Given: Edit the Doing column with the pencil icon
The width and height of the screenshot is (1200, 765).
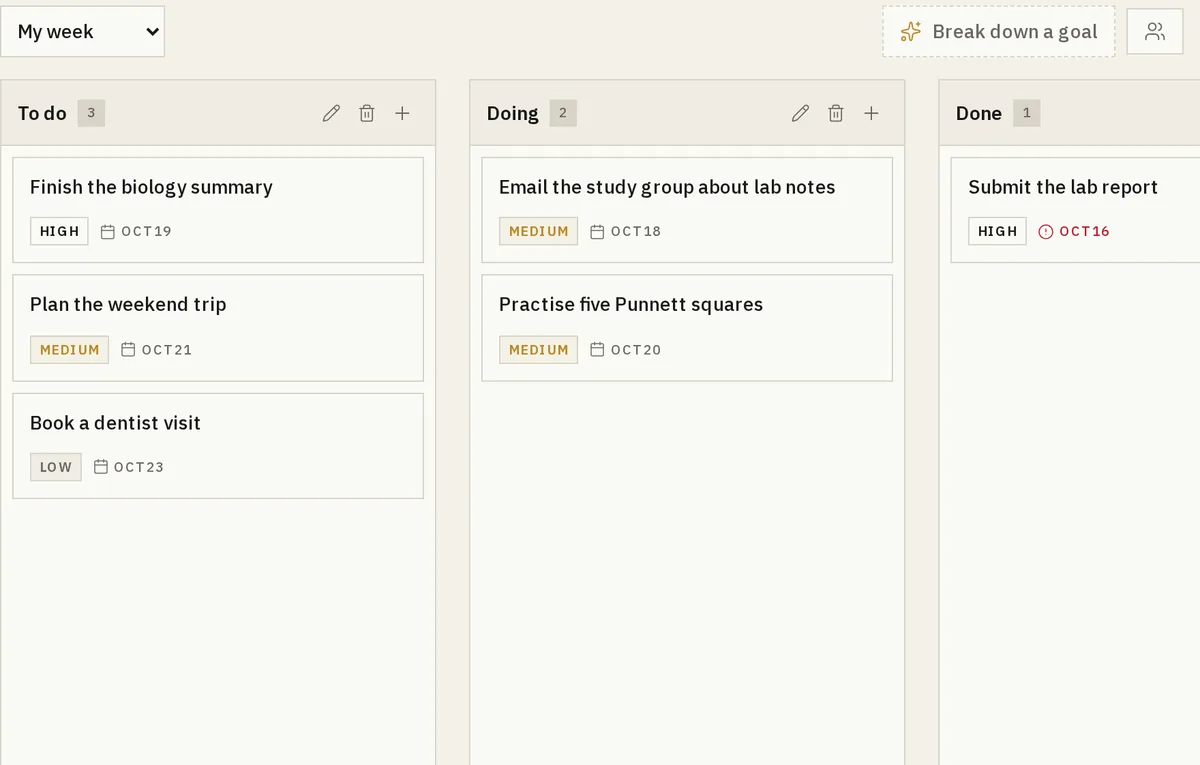Looking at the screenshot, I should [800, 113].
